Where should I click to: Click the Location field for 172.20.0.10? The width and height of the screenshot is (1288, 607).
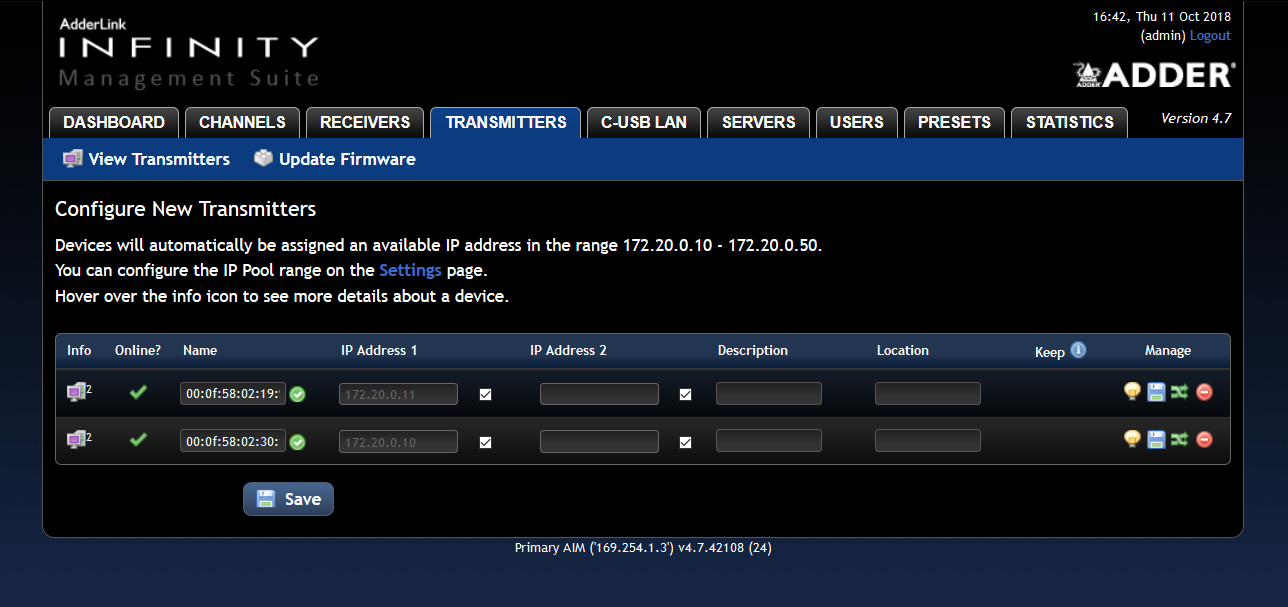pos(928,441)
